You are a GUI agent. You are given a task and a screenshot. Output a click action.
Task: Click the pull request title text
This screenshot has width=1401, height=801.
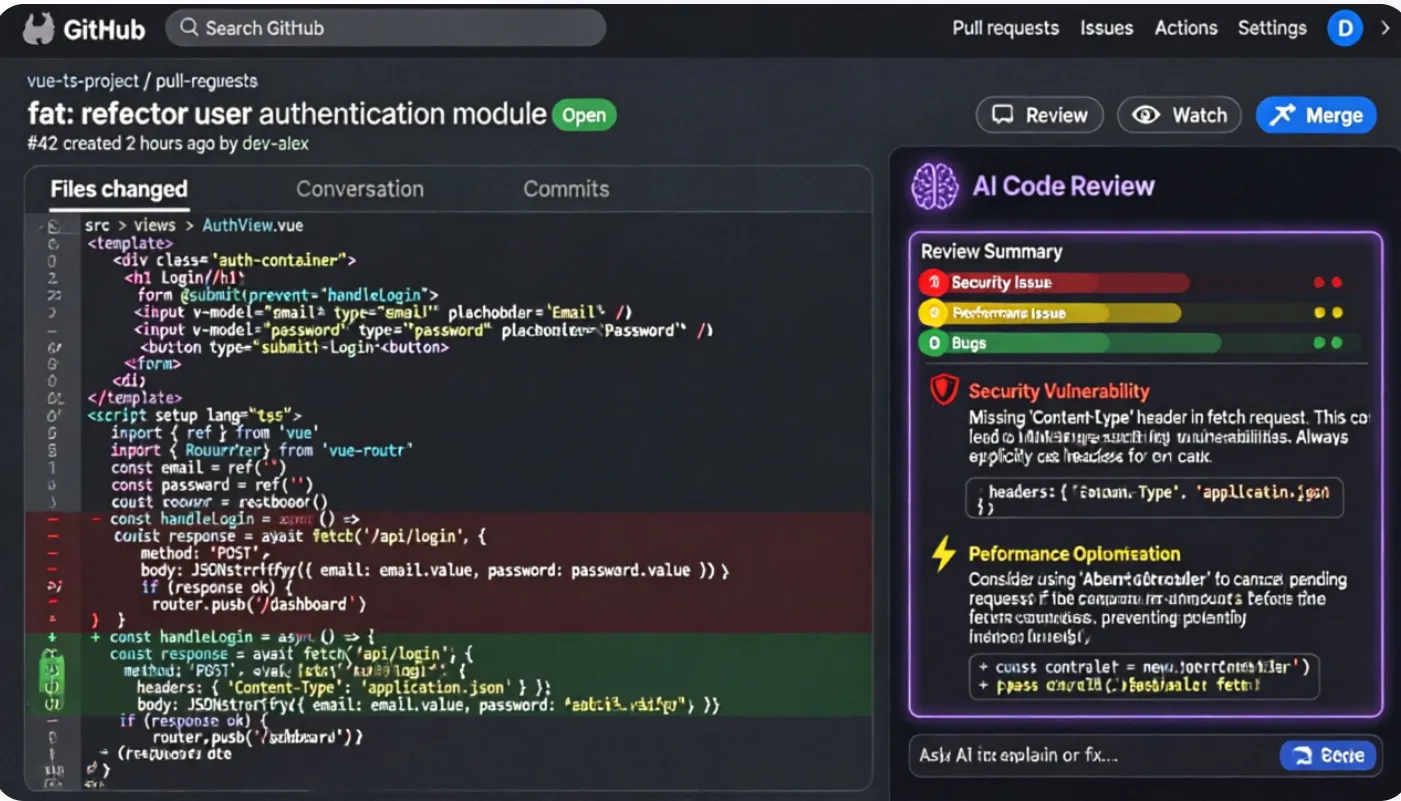287,114
